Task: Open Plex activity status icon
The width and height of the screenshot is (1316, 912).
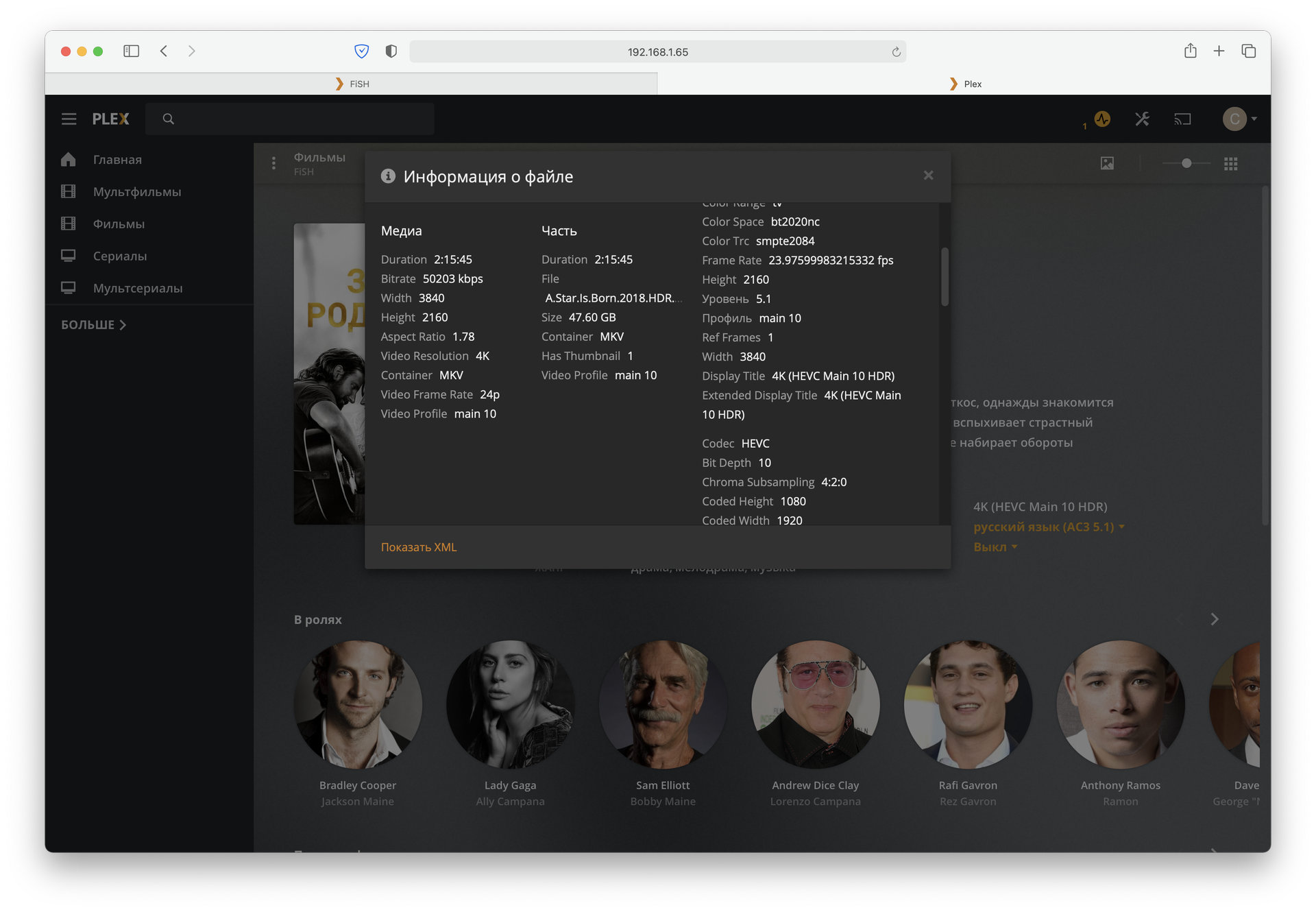Action: pos(1101,119)
